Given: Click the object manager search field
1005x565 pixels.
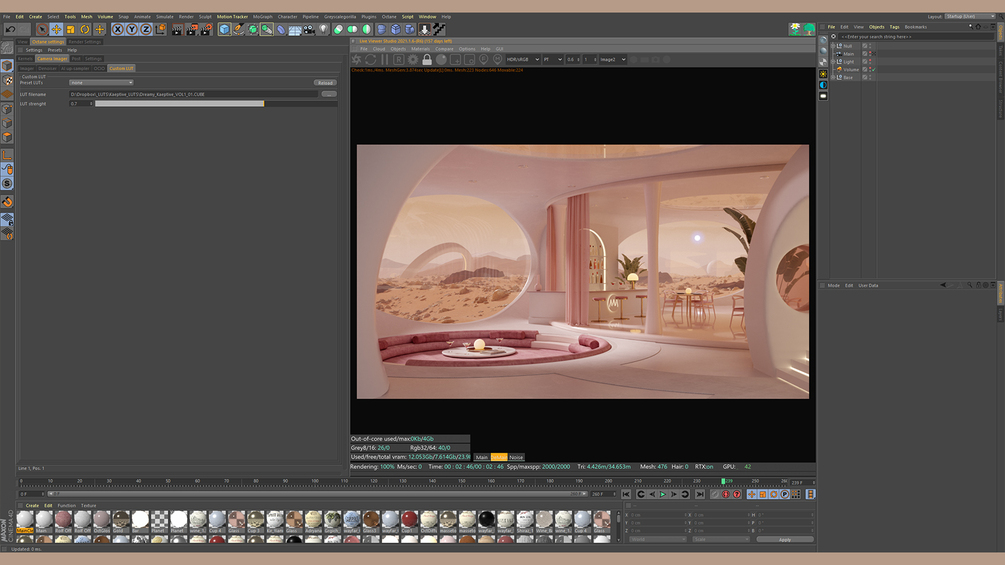Looking at the screenshot, I should click(x=915, y=37).
